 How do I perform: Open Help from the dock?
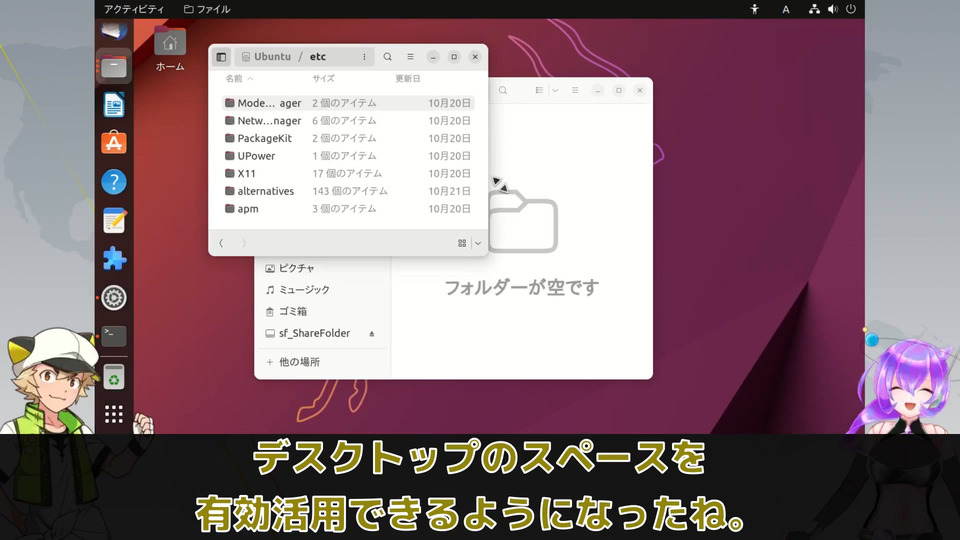114,182
